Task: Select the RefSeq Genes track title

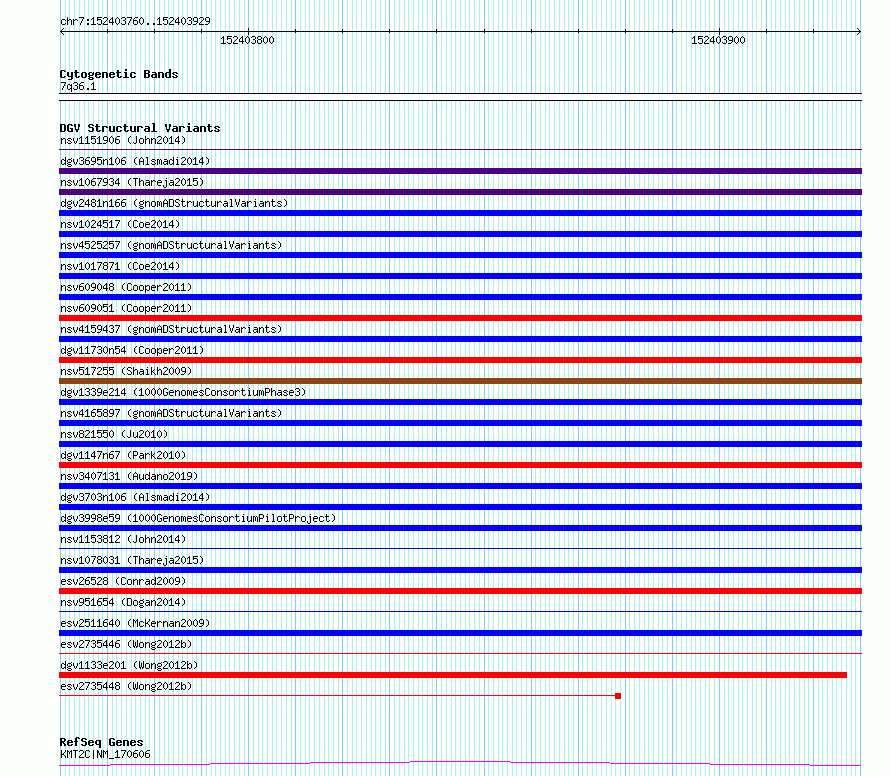Action: pyautogui.click(x=101, y=742)
